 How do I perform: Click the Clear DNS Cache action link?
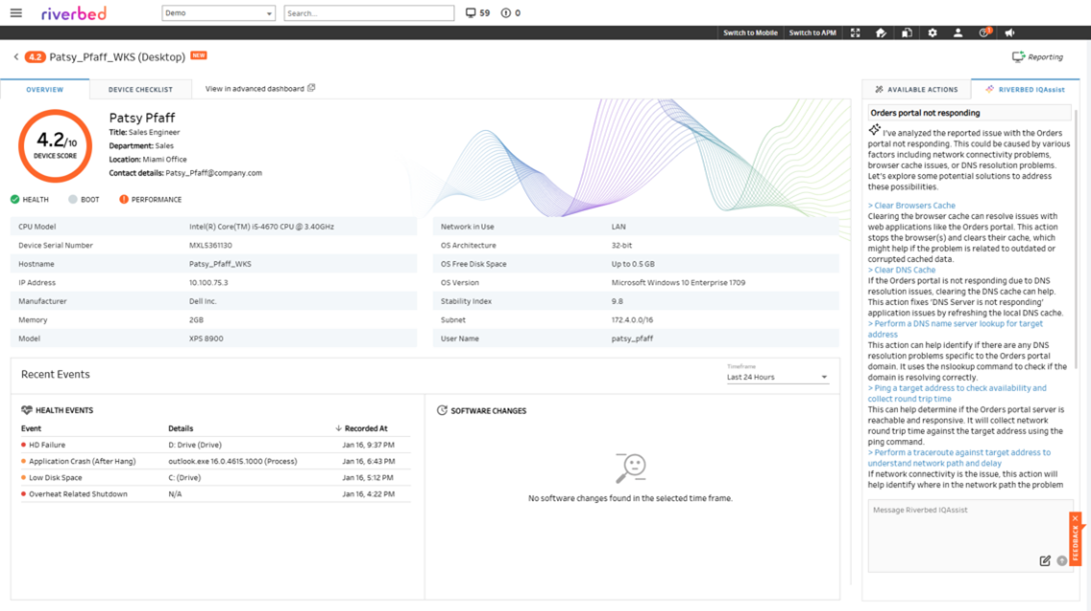click(902, 270)
